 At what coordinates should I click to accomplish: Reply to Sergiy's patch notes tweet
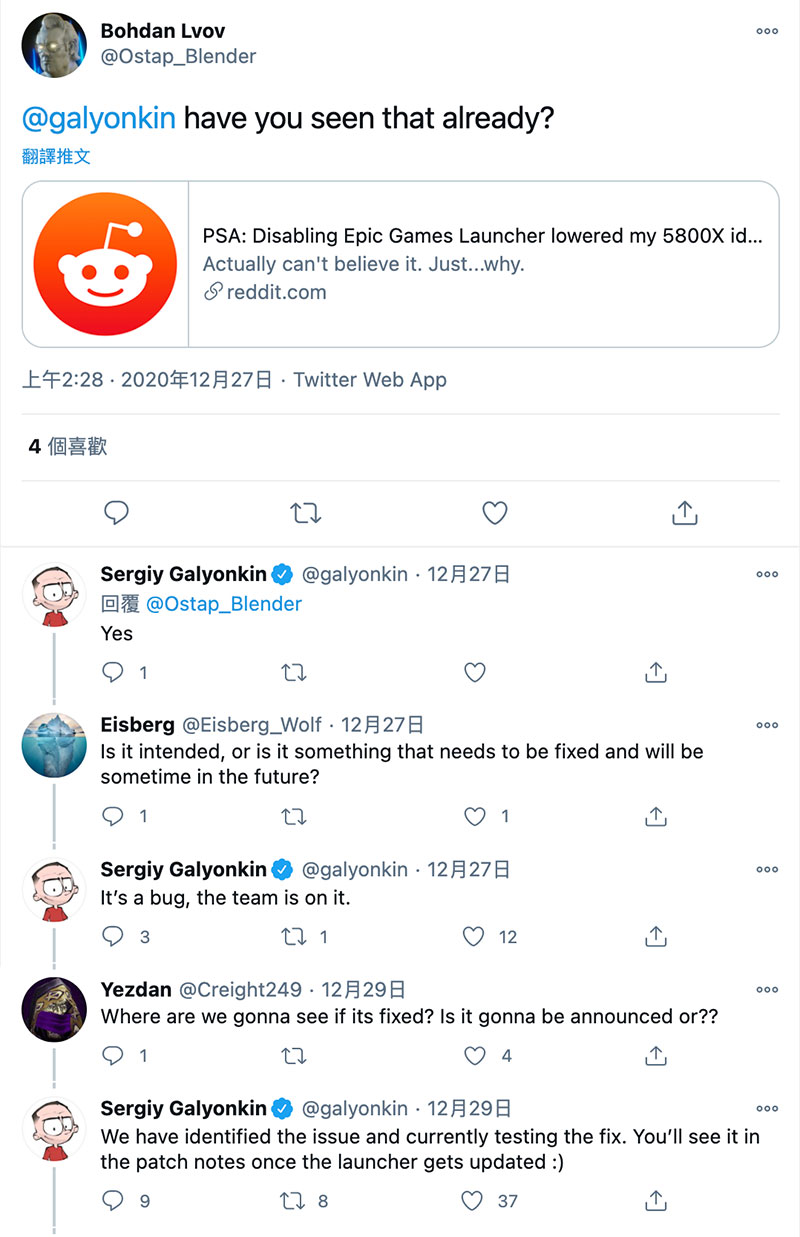(114, 1200)
